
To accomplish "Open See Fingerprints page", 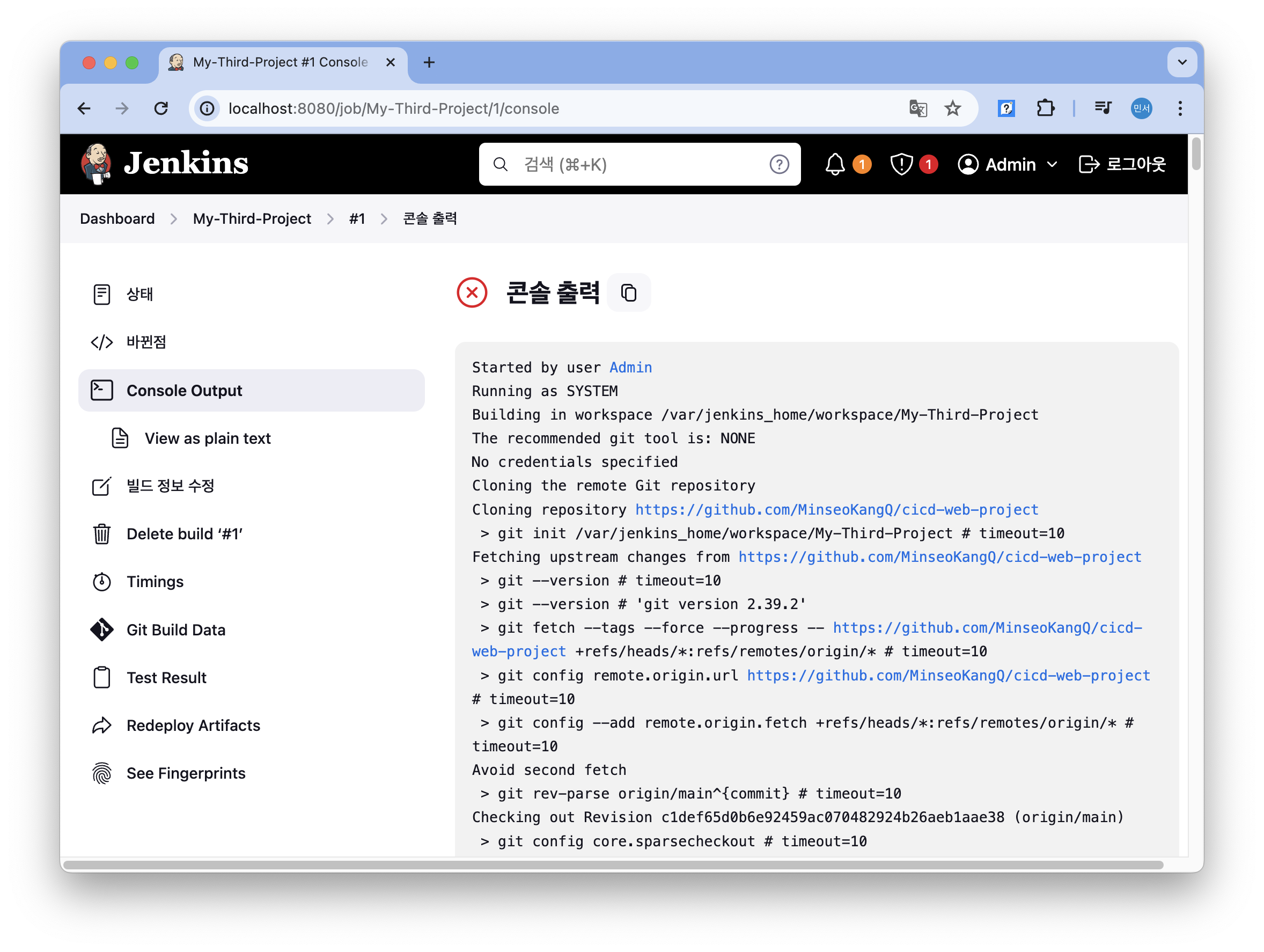I will click(186, 773).
